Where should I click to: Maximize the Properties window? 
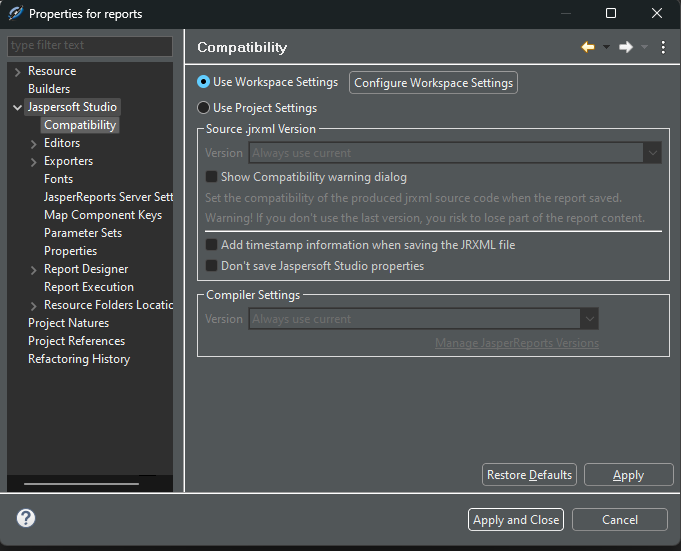pos(611,13)
